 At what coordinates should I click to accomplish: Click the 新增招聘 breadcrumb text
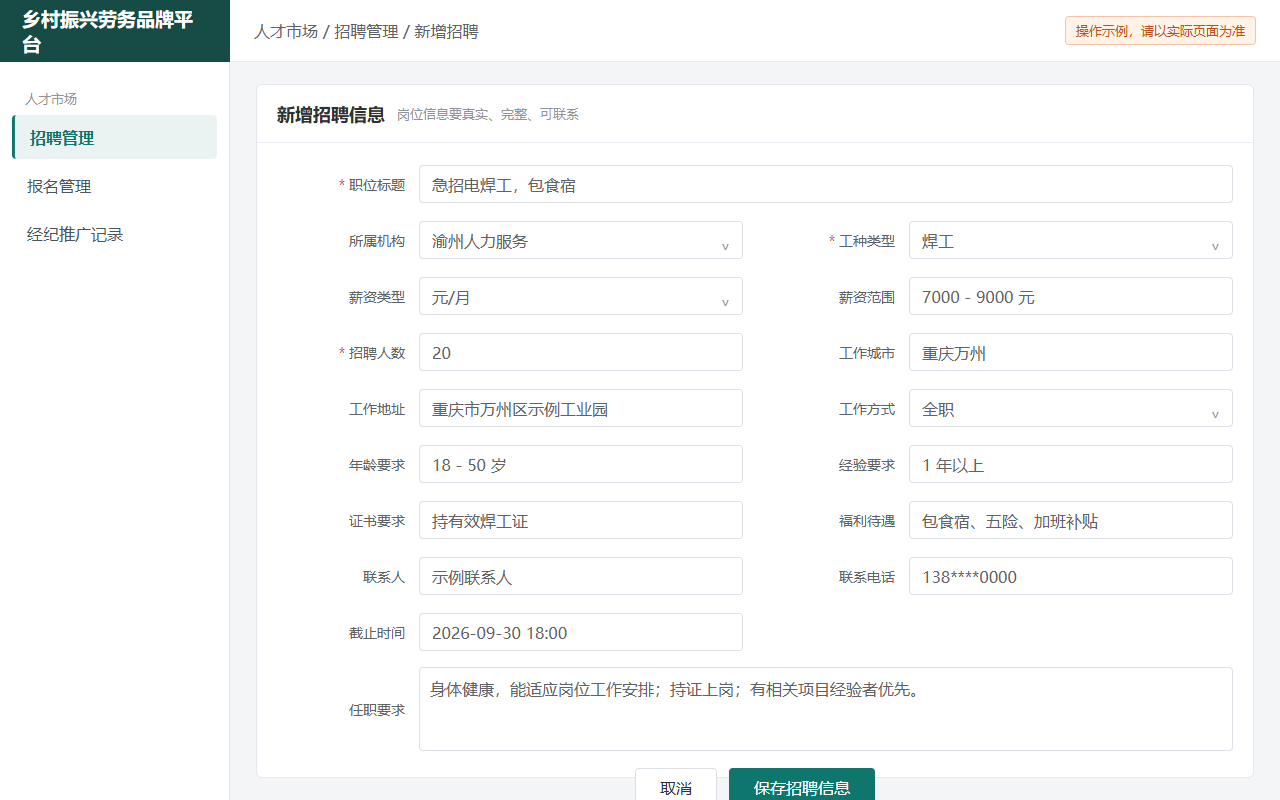[x=446, y=31]
